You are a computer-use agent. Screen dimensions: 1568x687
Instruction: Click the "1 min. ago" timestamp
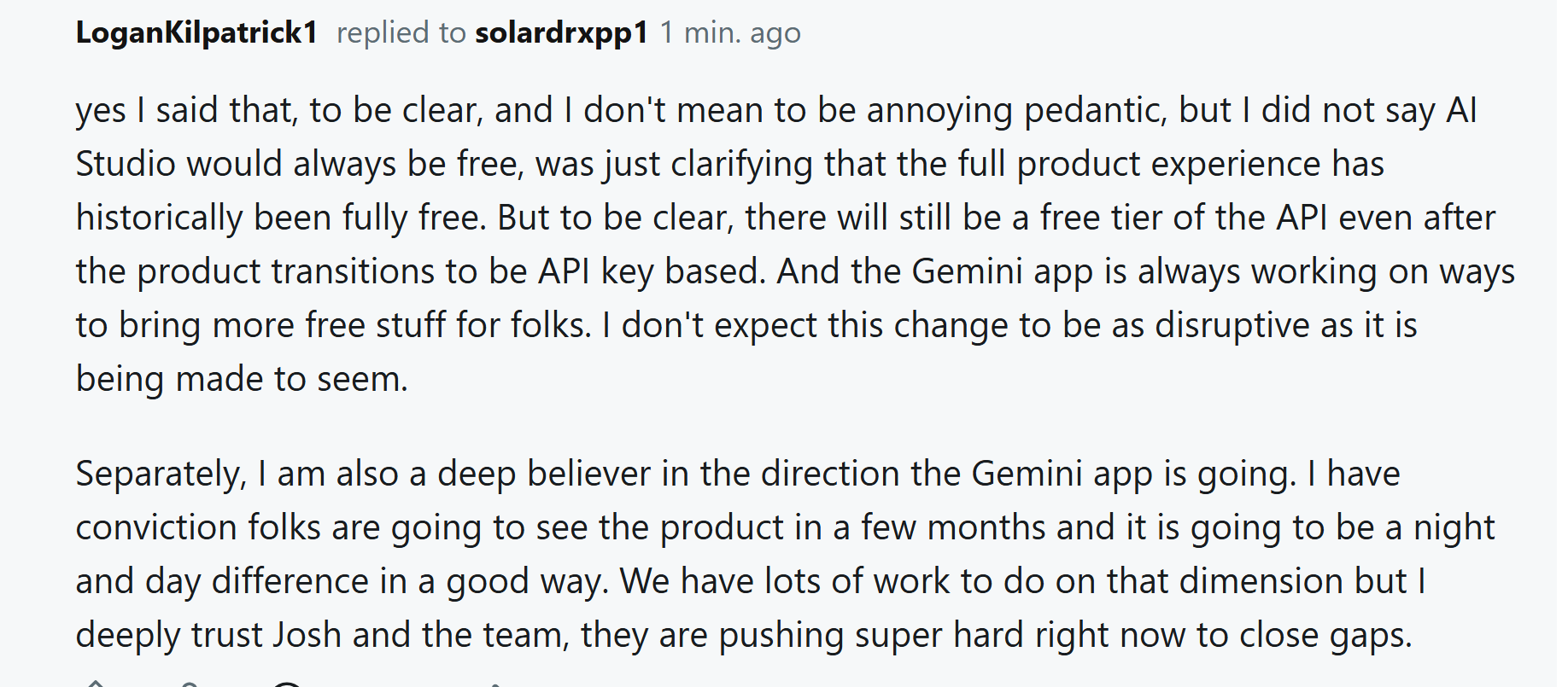point(730,33)
